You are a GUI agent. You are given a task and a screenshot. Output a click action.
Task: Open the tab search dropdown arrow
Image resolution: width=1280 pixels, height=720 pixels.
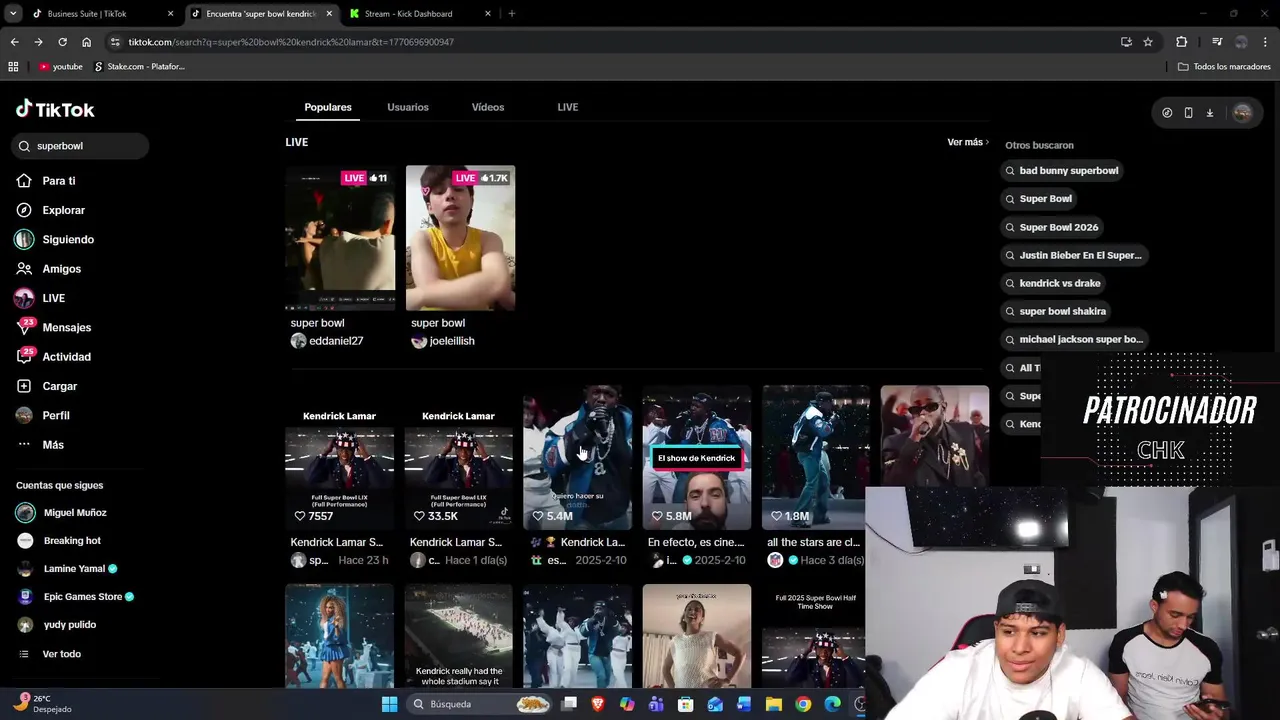13,14
